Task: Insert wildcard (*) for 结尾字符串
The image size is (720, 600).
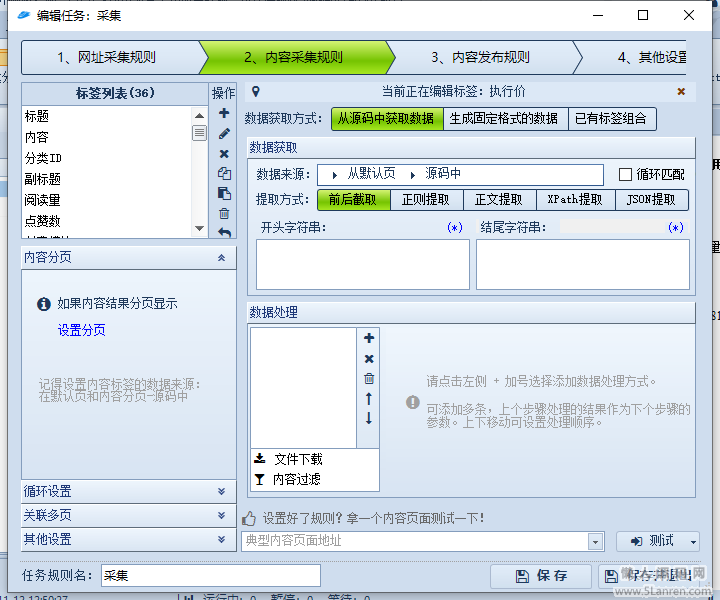Action: point(675,227)
